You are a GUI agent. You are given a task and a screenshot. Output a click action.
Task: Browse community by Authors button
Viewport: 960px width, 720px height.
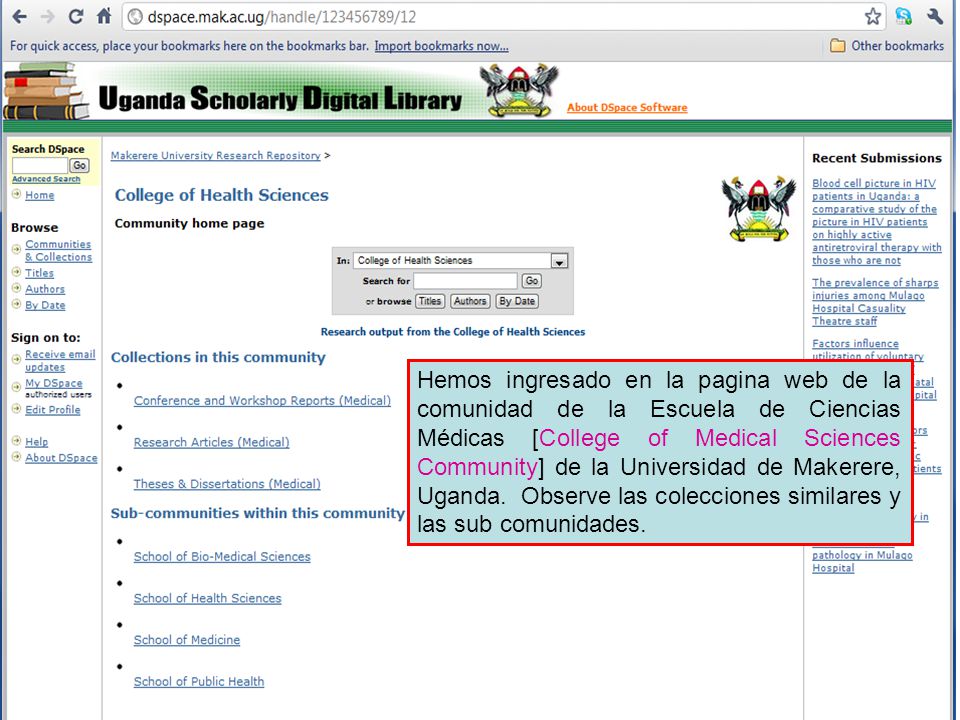click(470, 301)
